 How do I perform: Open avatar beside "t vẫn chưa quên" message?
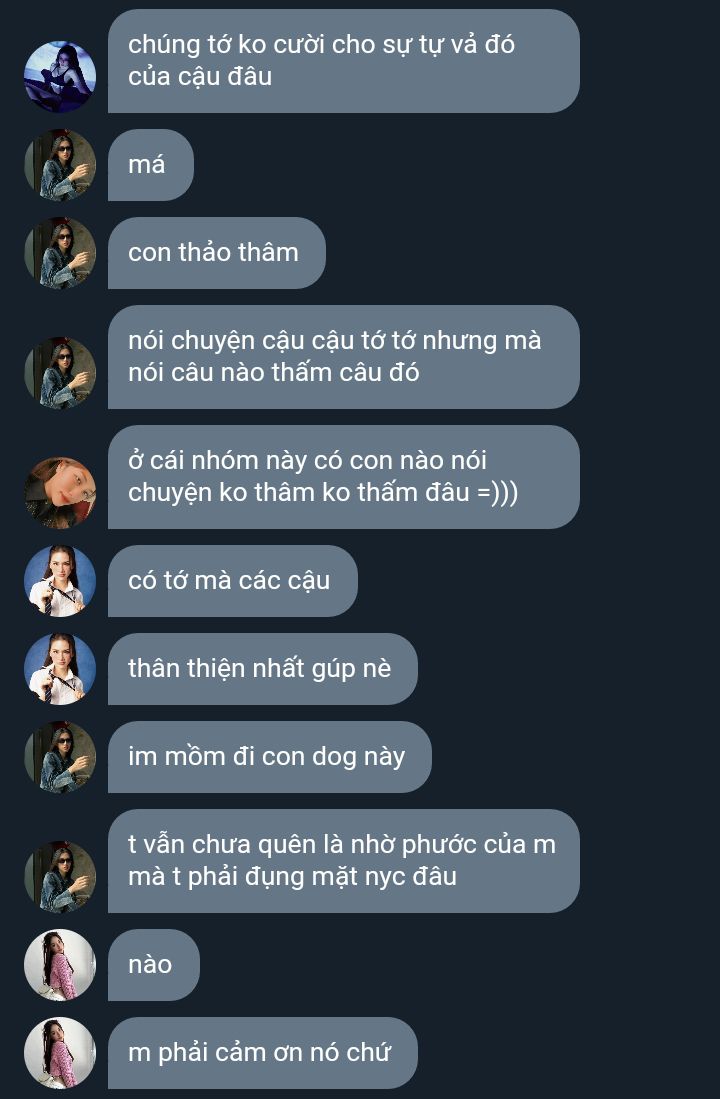click(x=60, y=877)
